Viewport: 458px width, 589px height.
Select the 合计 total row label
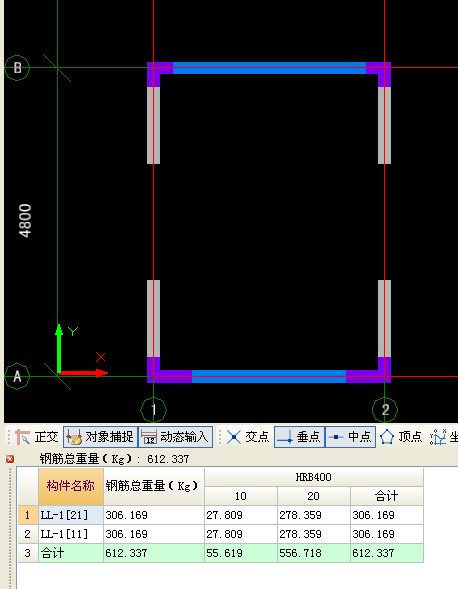tap(71, 553)
